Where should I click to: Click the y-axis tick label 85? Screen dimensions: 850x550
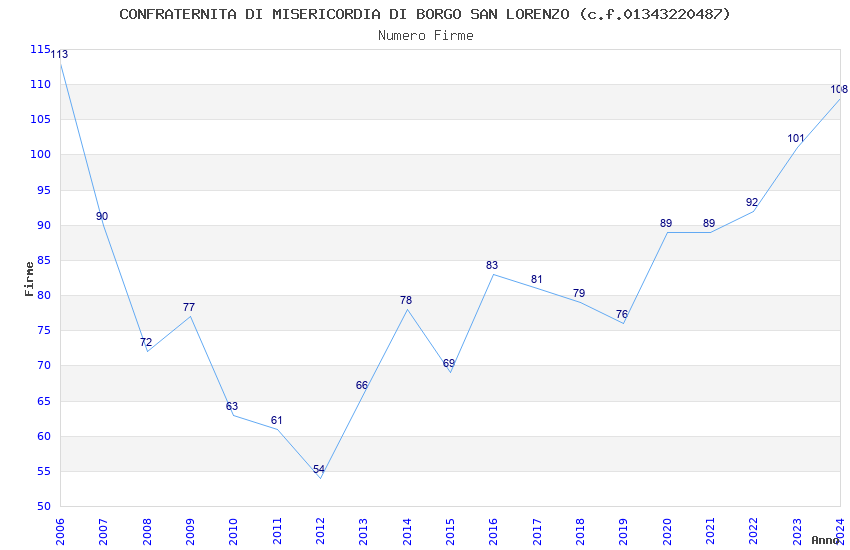click(x=43, y=260)
